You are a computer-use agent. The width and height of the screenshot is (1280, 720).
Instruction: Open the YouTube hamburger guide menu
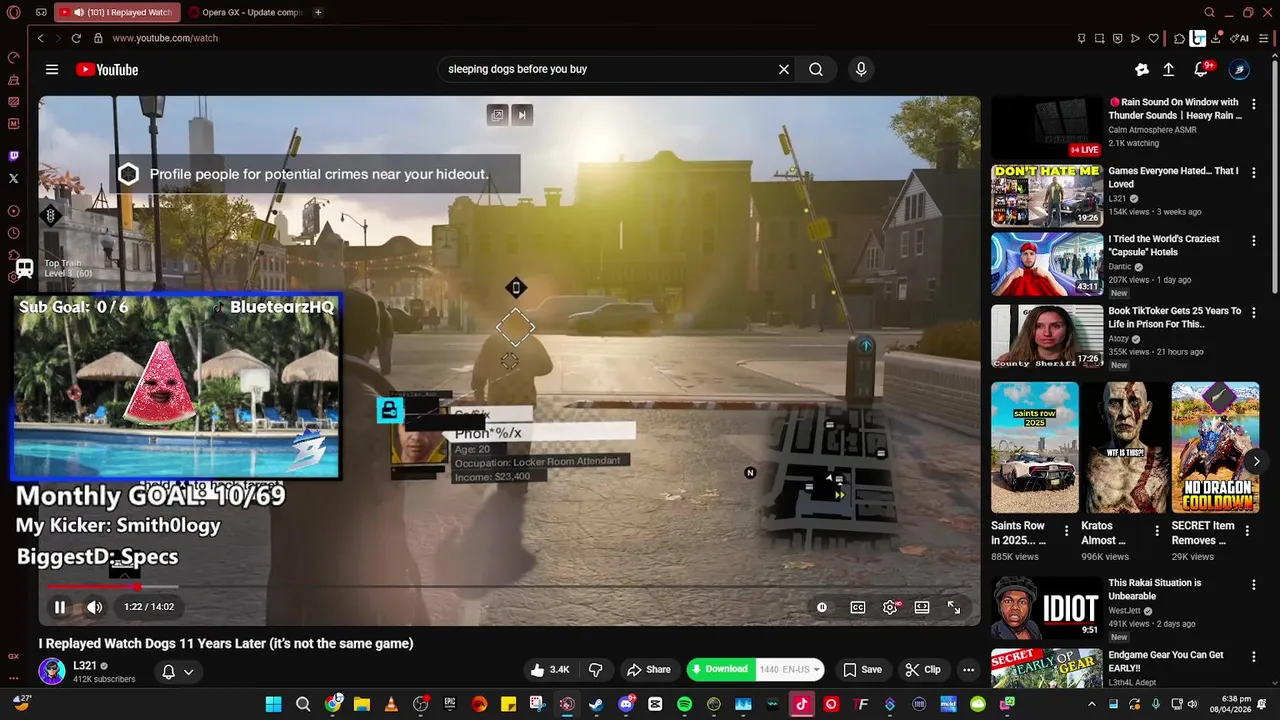click(x=52, y=69)
